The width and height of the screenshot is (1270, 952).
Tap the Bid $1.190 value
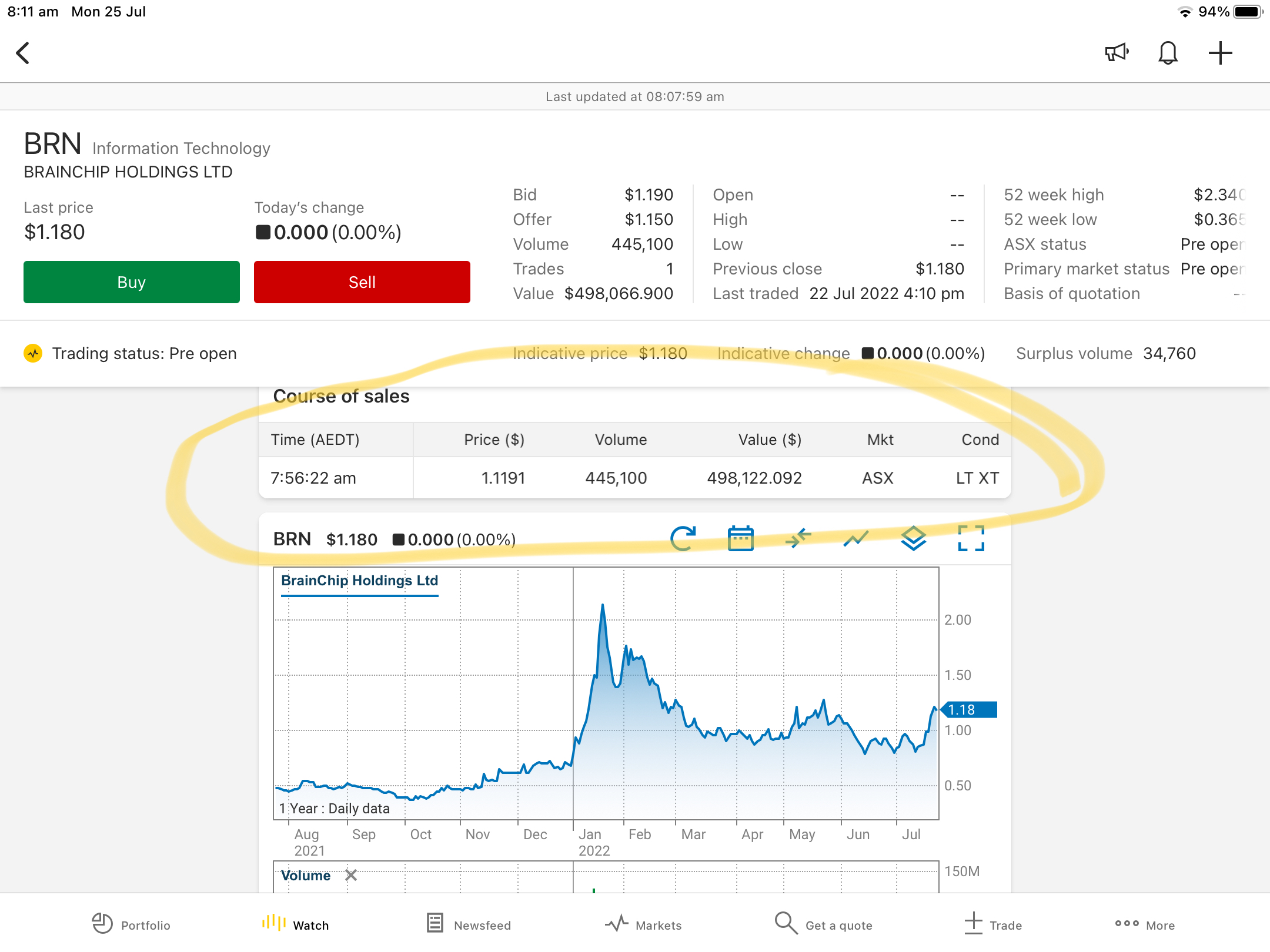point(649,195)
